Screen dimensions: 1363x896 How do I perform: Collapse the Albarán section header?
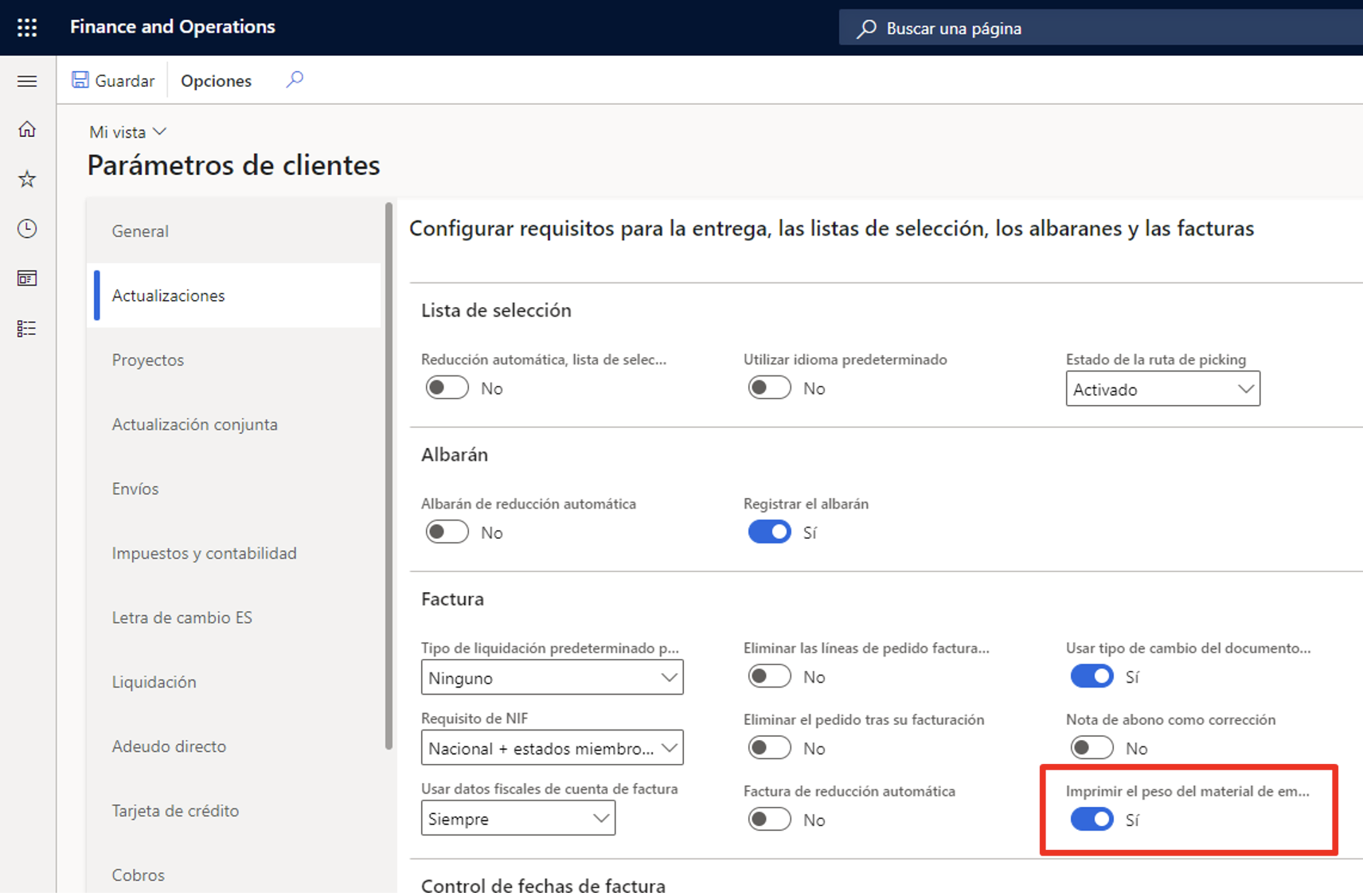click(x=455, y=454)
